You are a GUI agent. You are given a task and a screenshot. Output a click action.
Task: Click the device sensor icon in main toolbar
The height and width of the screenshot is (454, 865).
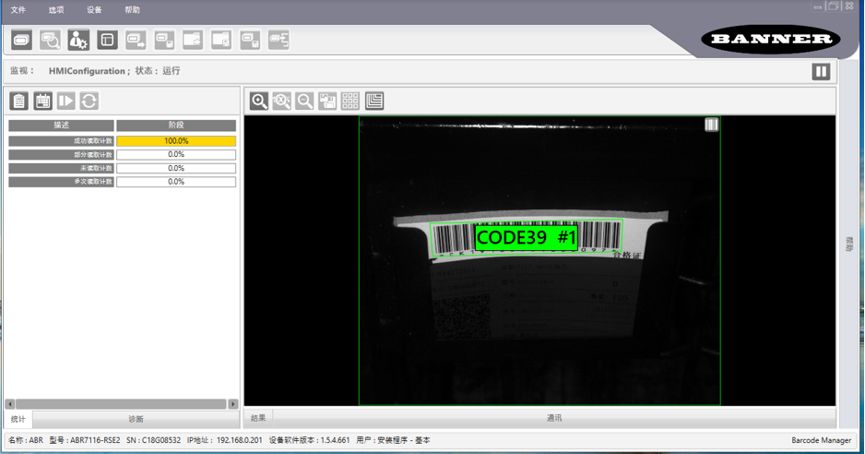coord(22,40)
